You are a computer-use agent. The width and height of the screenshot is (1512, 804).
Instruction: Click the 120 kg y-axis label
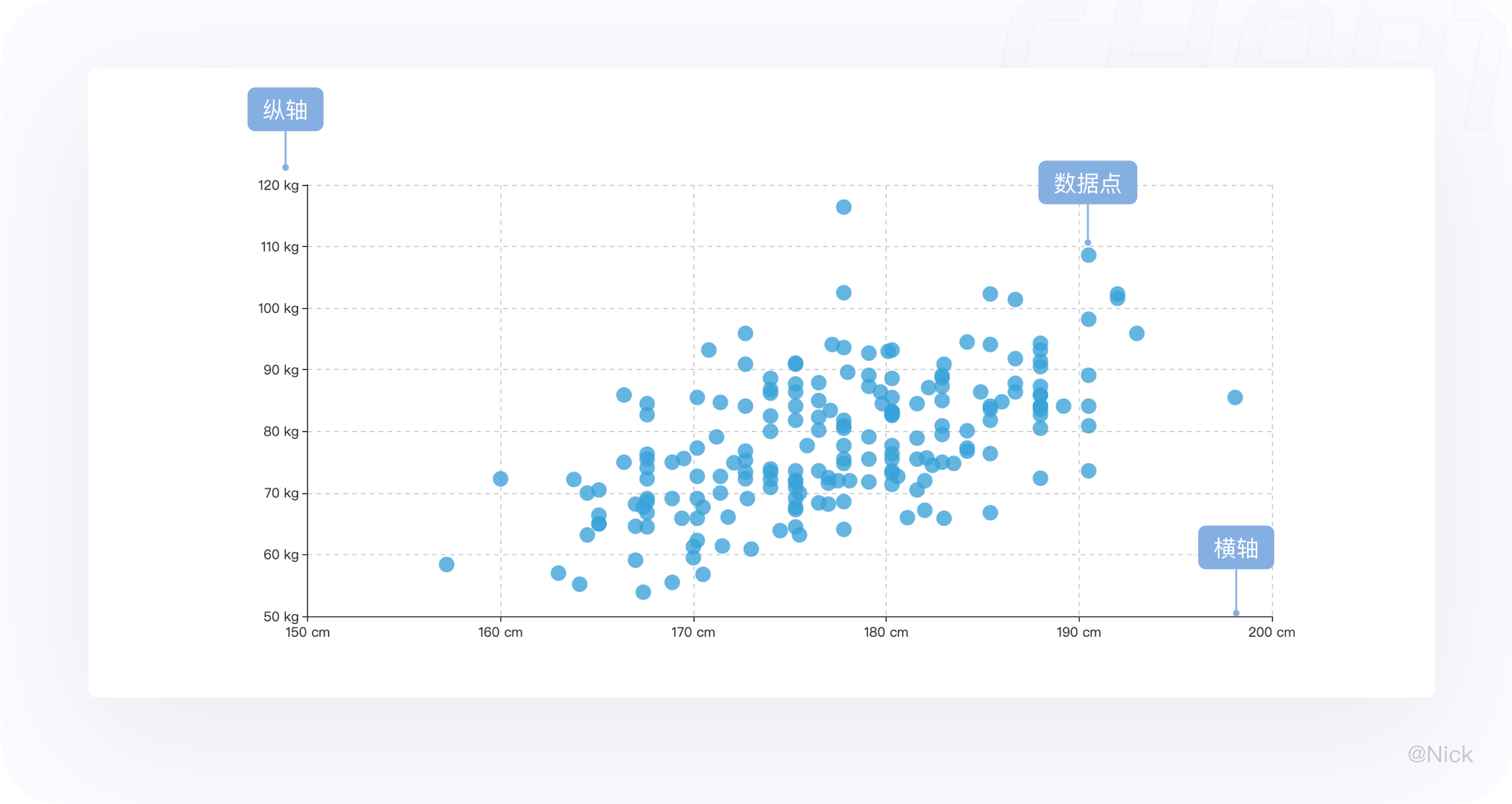pos(278,186)
